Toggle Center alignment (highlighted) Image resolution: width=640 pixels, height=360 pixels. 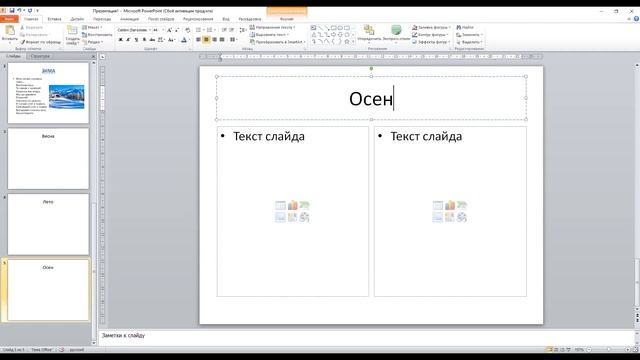(x=206, y=40)
